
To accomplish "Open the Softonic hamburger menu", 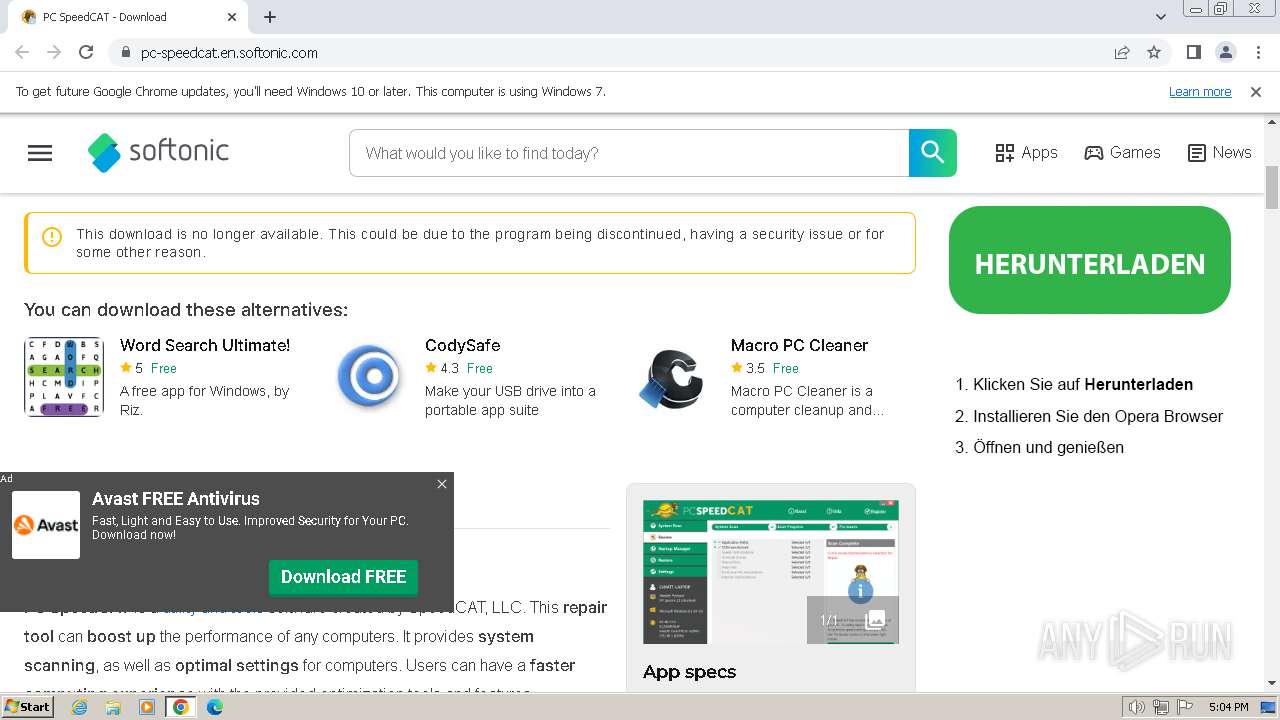I will click(x=40, y=153).
